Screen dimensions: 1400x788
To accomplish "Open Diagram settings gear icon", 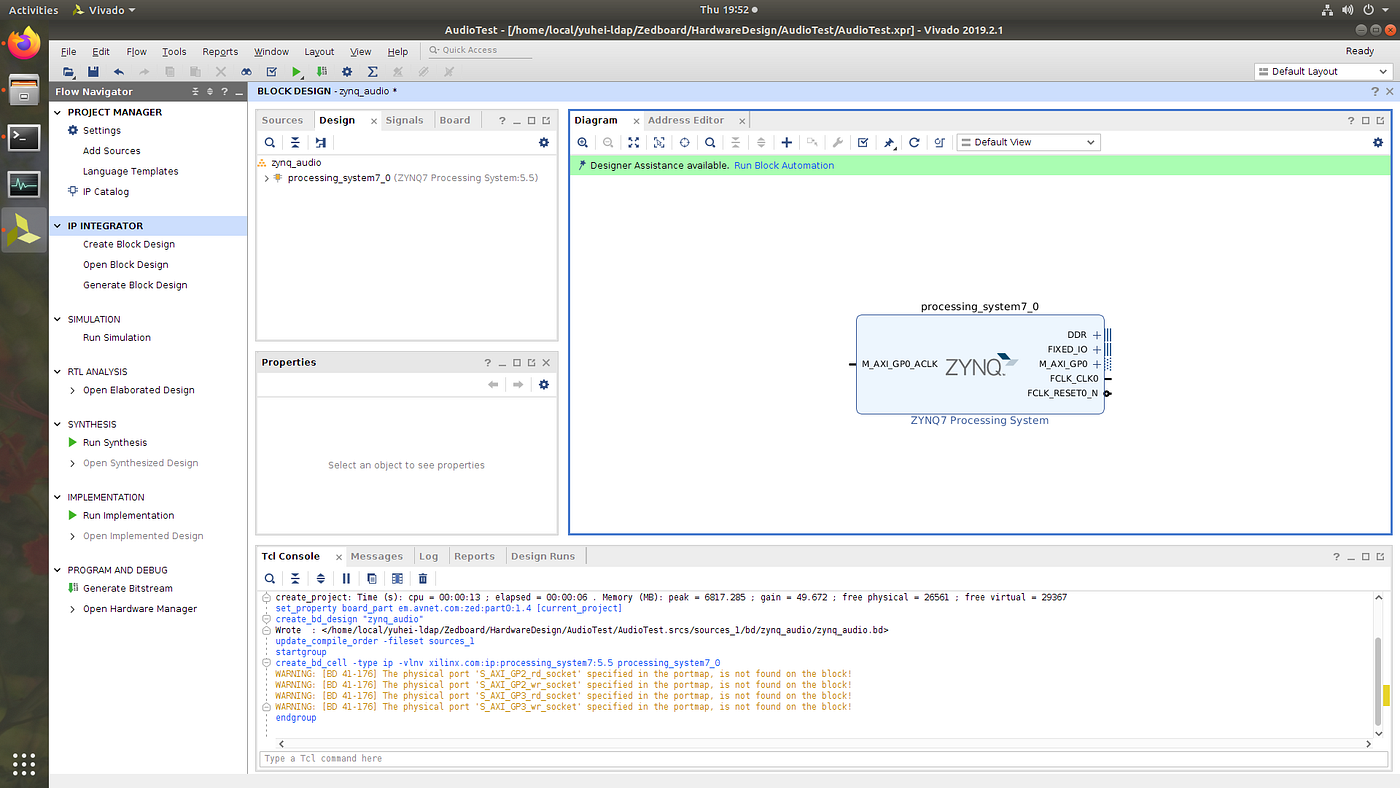I will (1378, 143).
